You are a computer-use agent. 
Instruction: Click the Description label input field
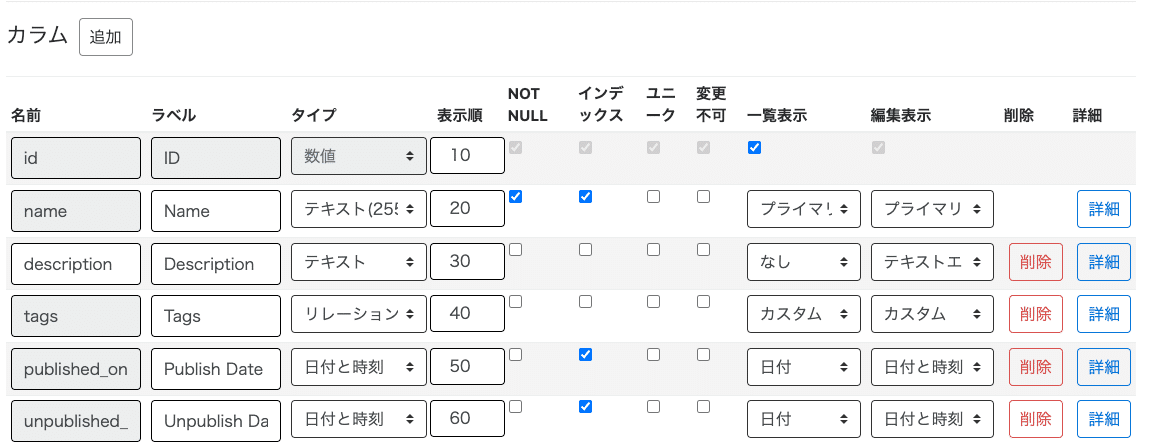(x=216, y=263)
